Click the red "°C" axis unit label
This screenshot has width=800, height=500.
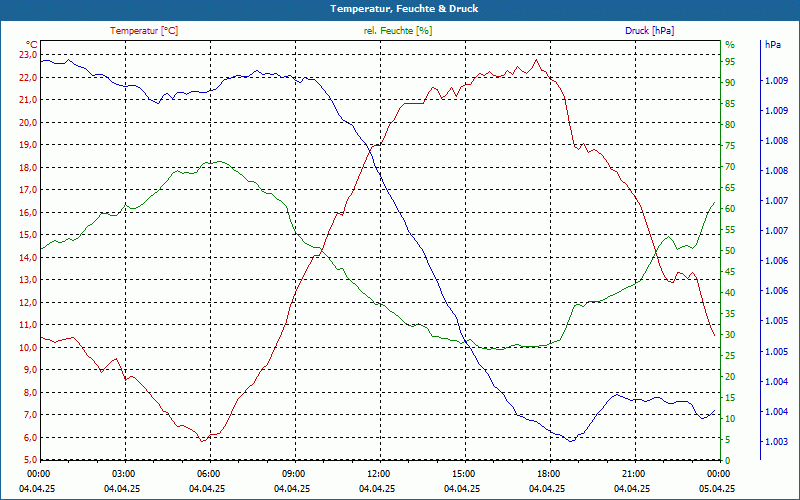[x=32, y=45]
